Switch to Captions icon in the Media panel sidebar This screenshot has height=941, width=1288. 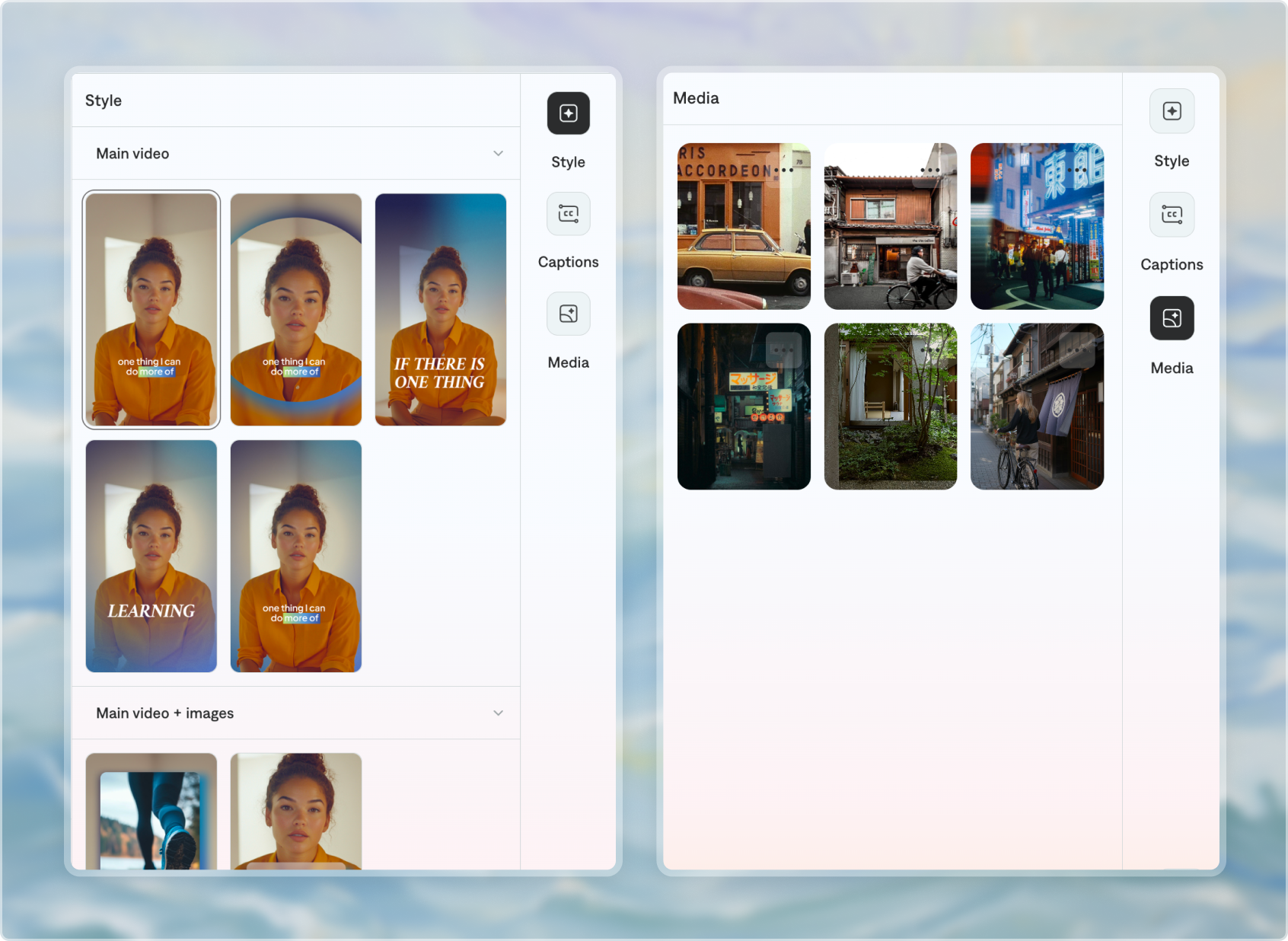1172,215
